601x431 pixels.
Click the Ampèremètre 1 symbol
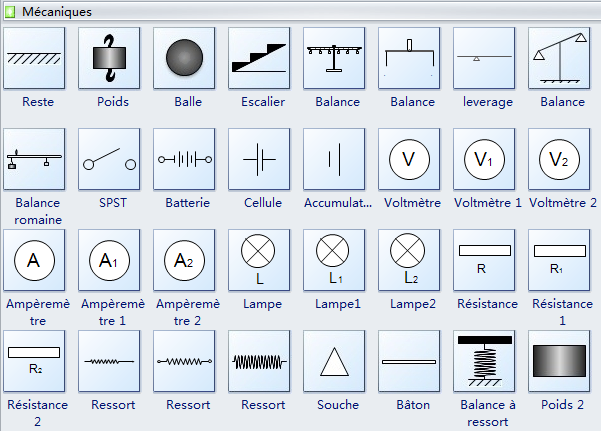(x=109, y=260)
